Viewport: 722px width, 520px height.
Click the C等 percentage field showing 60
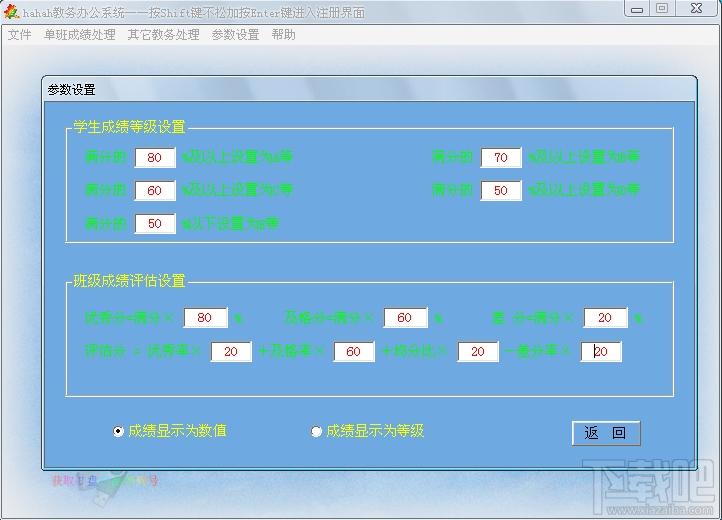[155, 191]
